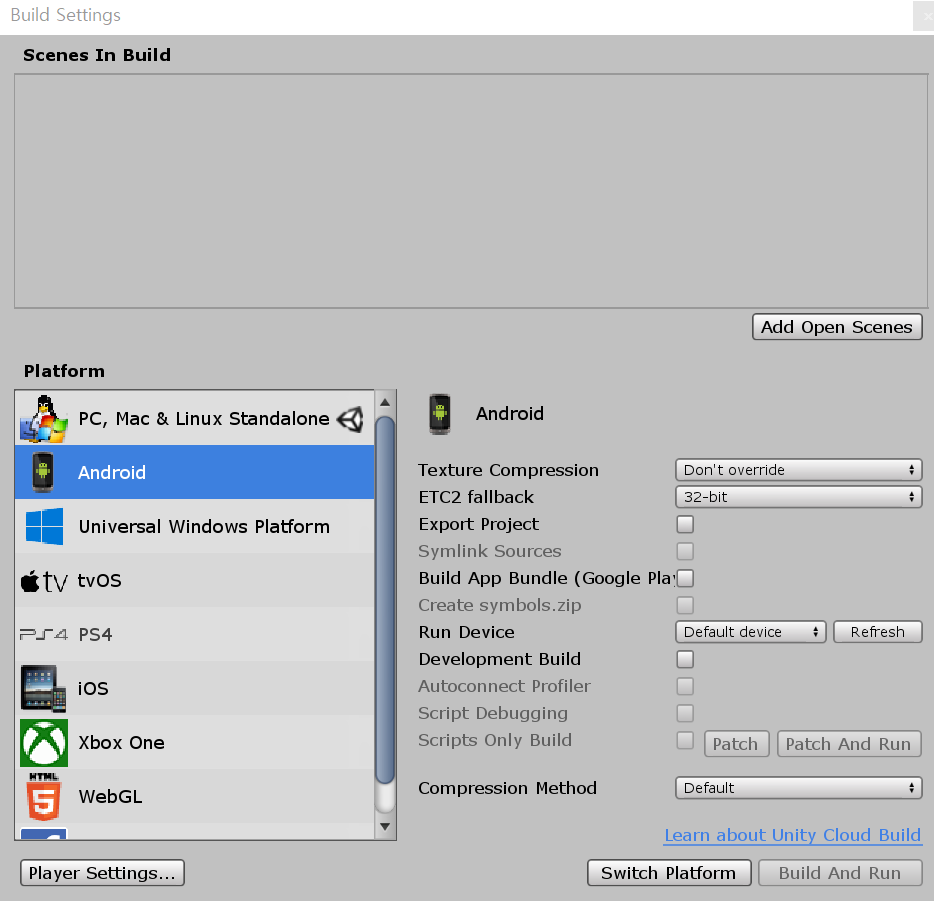Viewport: 934px width, 901px height.
Task: Click inside the Scenes In Build list
Action: (471, 191)
